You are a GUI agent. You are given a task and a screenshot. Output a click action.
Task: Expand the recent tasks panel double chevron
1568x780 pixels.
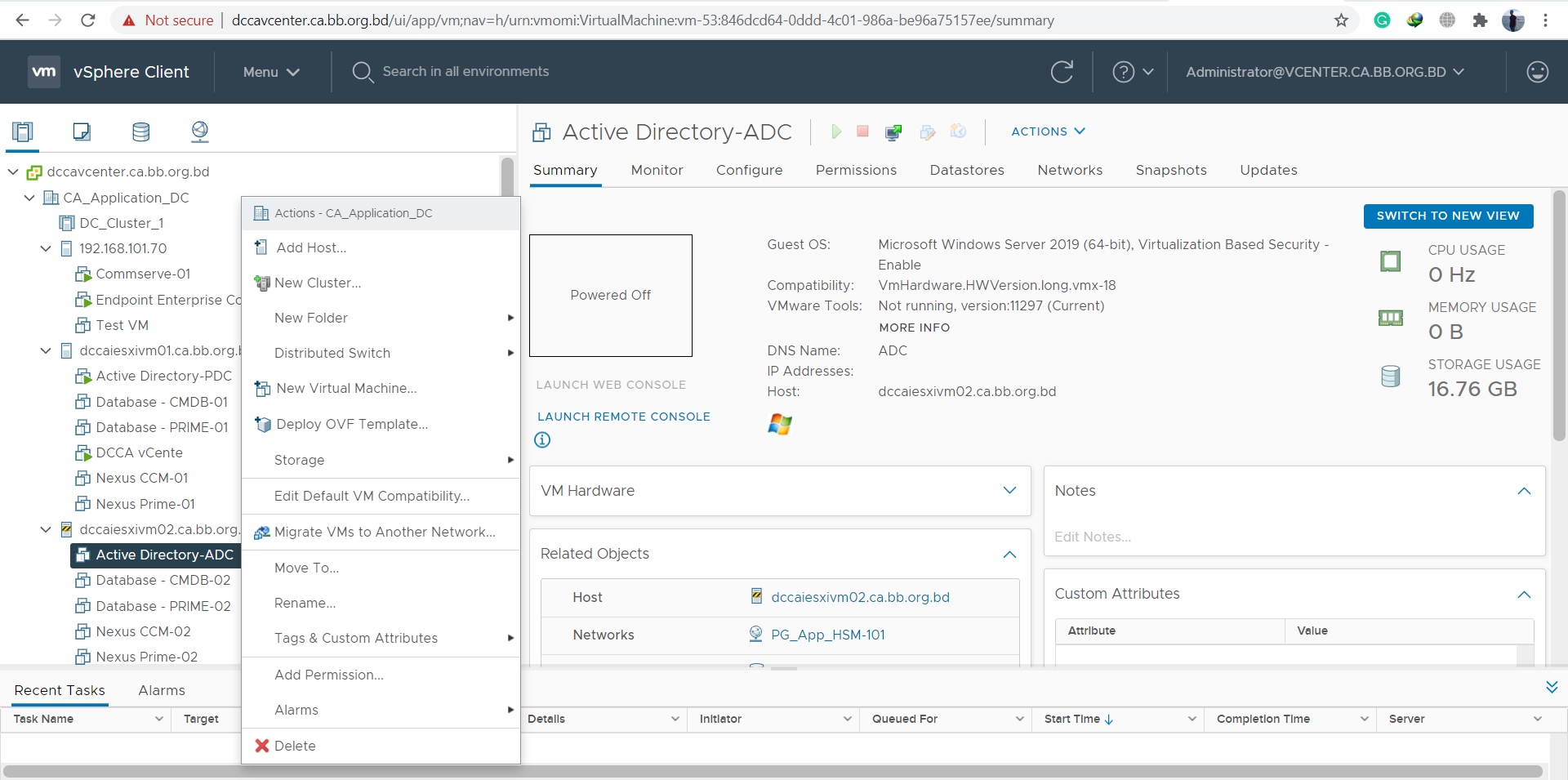[1552, 688]
